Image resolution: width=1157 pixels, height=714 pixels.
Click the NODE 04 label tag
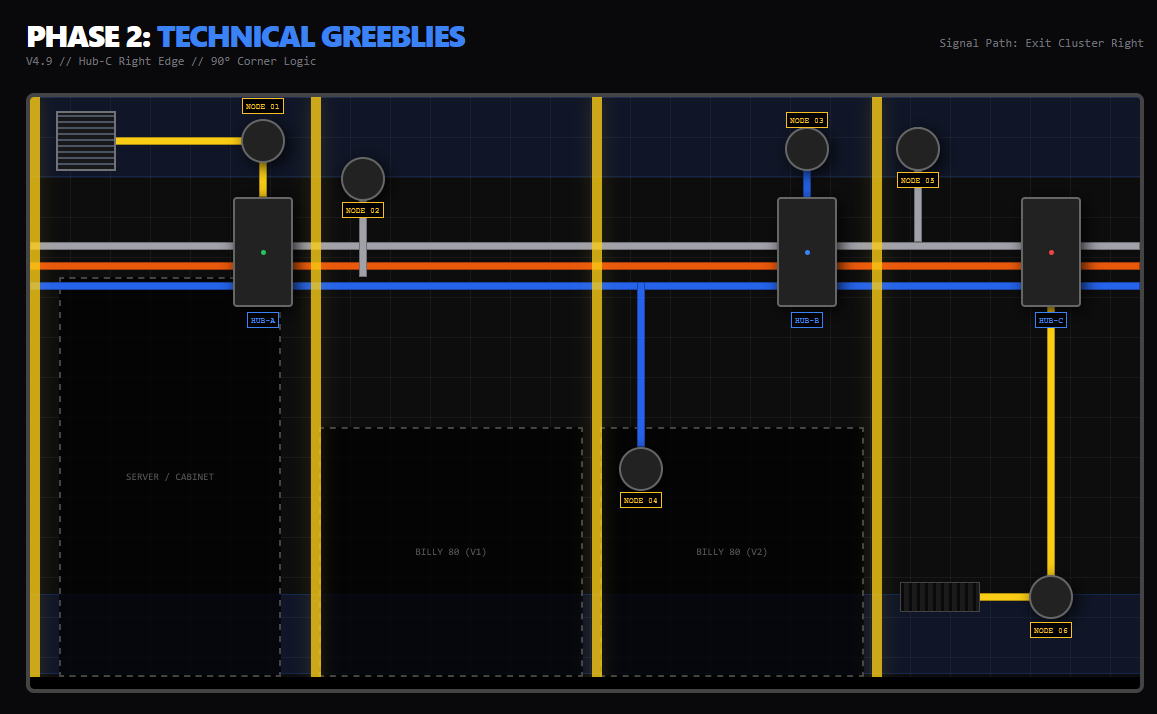pos(641,500)
